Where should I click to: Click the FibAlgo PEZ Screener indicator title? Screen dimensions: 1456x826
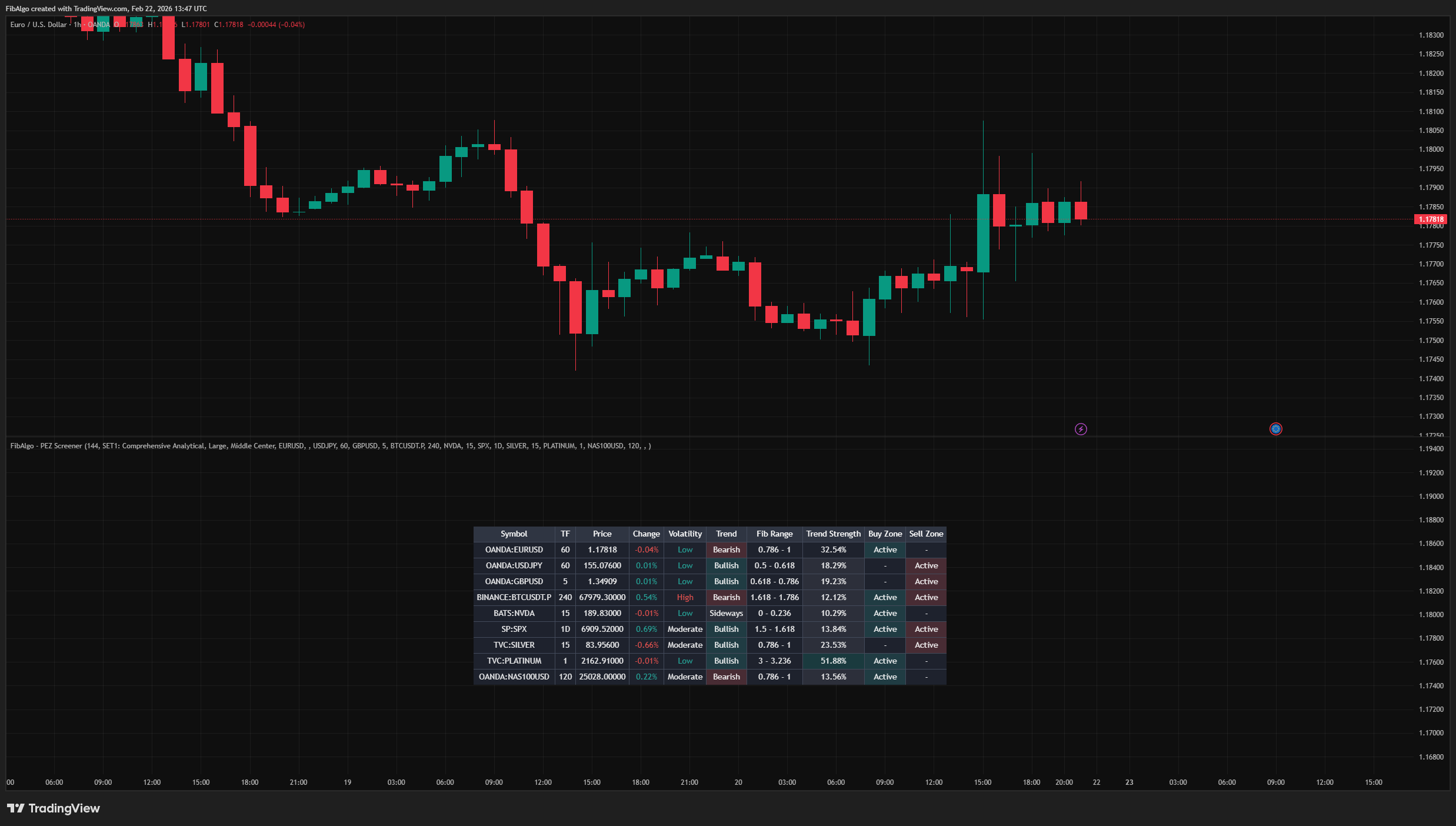(46, 445)
